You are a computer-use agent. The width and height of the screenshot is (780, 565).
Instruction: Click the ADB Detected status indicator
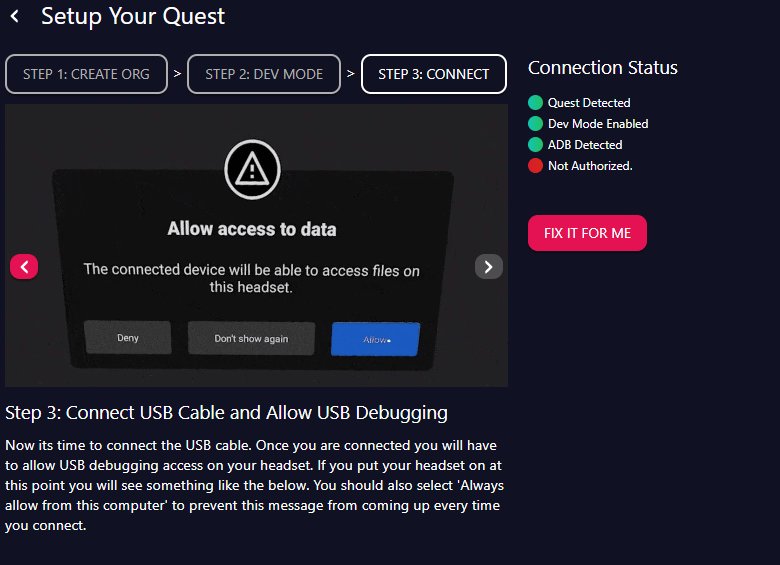(x=535, y=145)
